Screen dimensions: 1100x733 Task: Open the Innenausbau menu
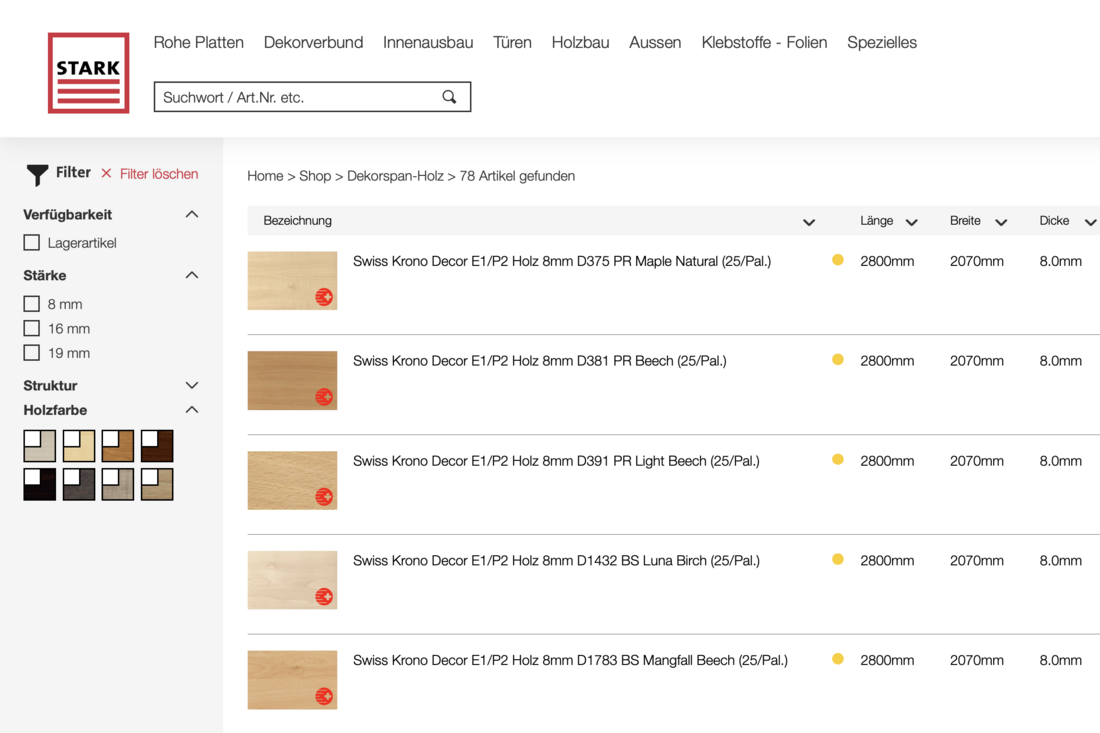point(428,42)
